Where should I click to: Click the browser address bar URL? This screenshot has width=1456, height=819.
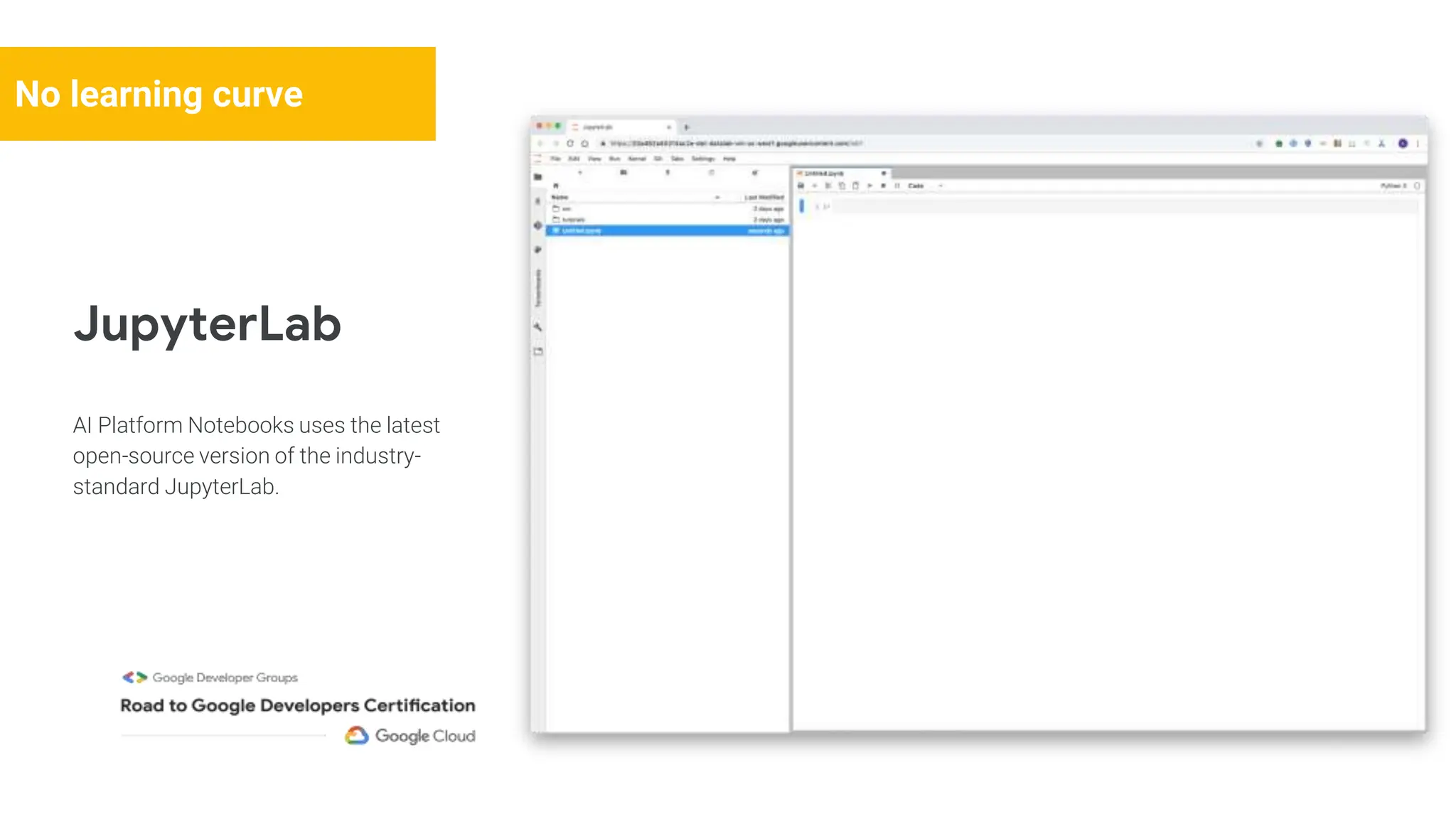[x=736, y=144]
